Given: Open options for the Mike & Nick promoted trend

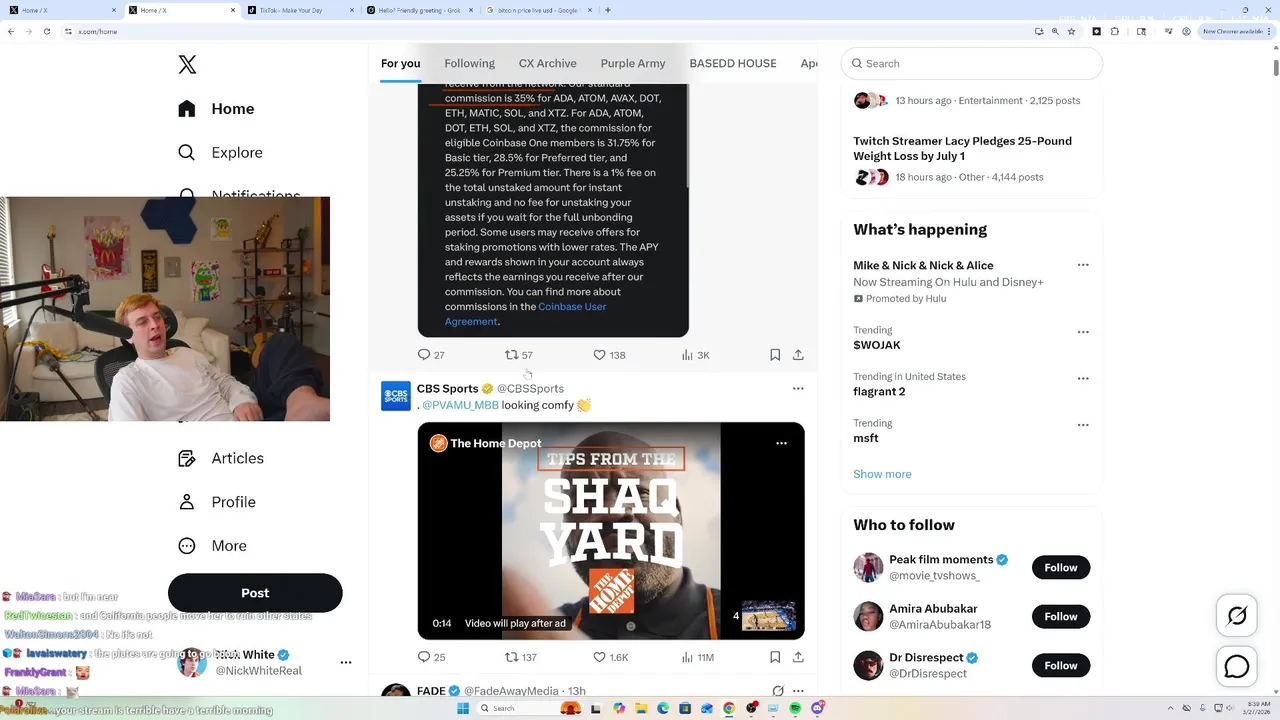Looking at the screenshot, I should tap(1083, 266).
